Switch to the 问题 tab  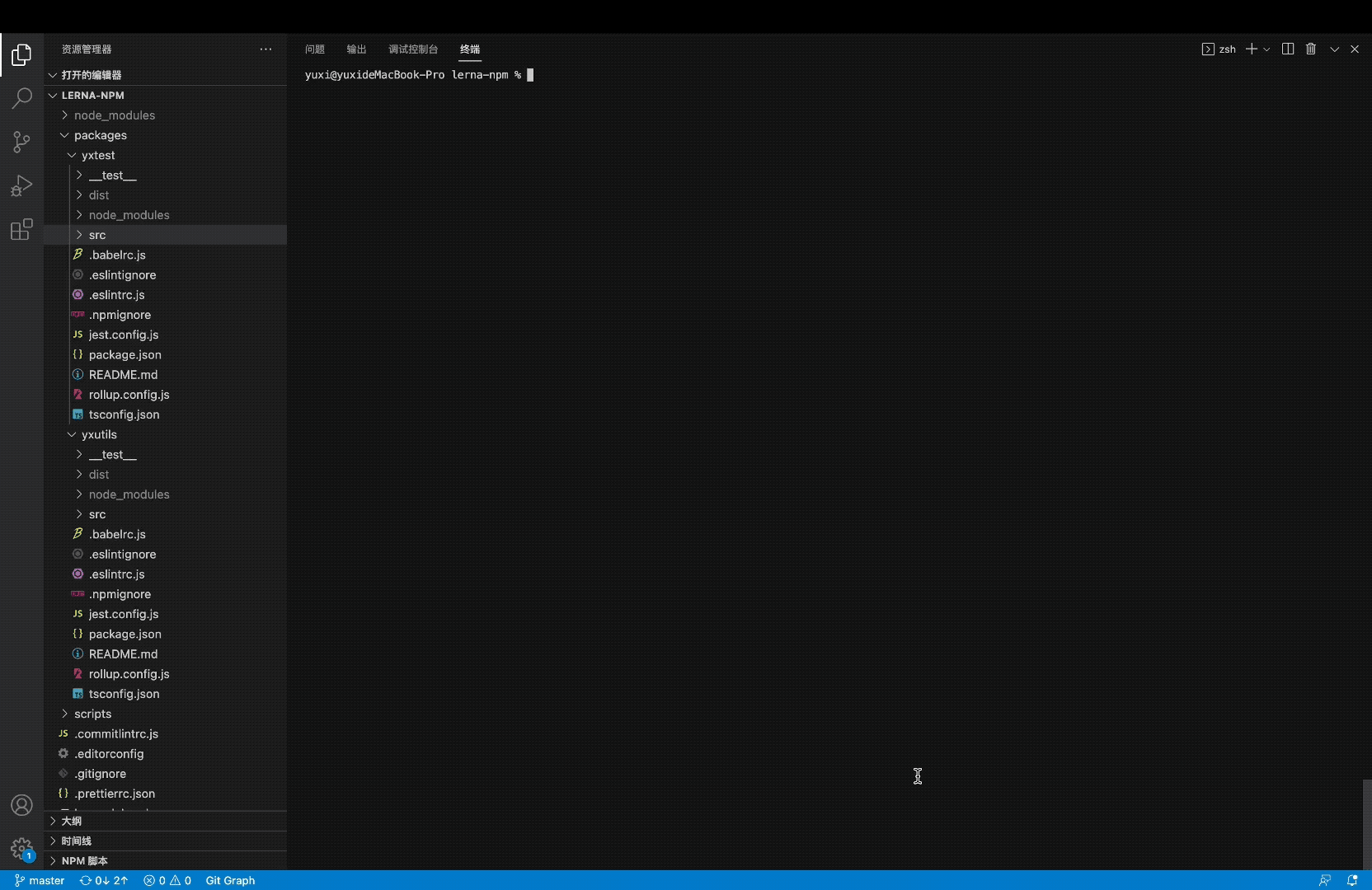[314, 49]
